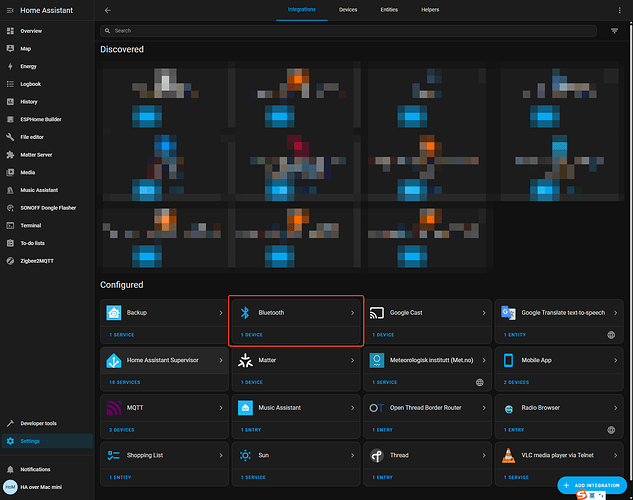This screenshot has height=500, width=633.
Task: Click the Media sidebar icon
Action: coord(10,172)
